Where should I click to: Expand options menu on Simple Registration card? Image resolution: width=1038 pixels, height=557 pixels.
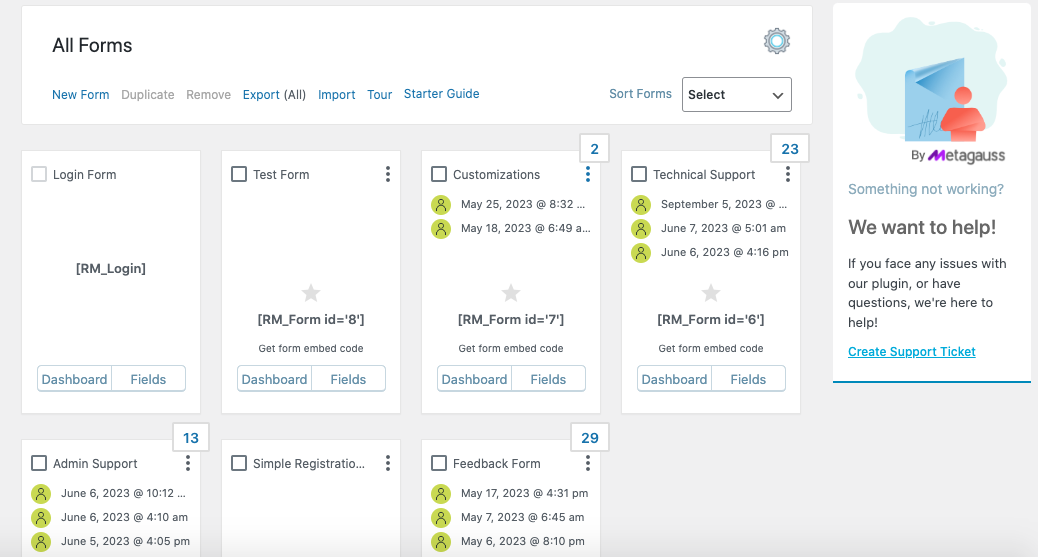pos(388,463)
